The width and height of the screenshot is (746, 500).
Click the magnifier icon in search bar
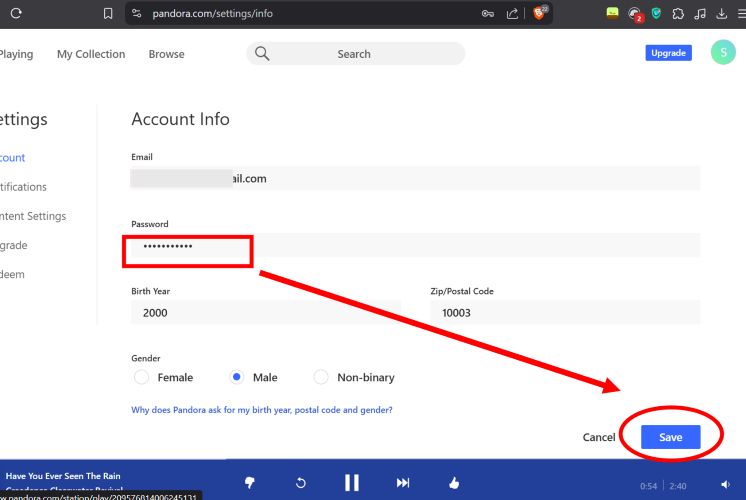[x=262, y=53]
